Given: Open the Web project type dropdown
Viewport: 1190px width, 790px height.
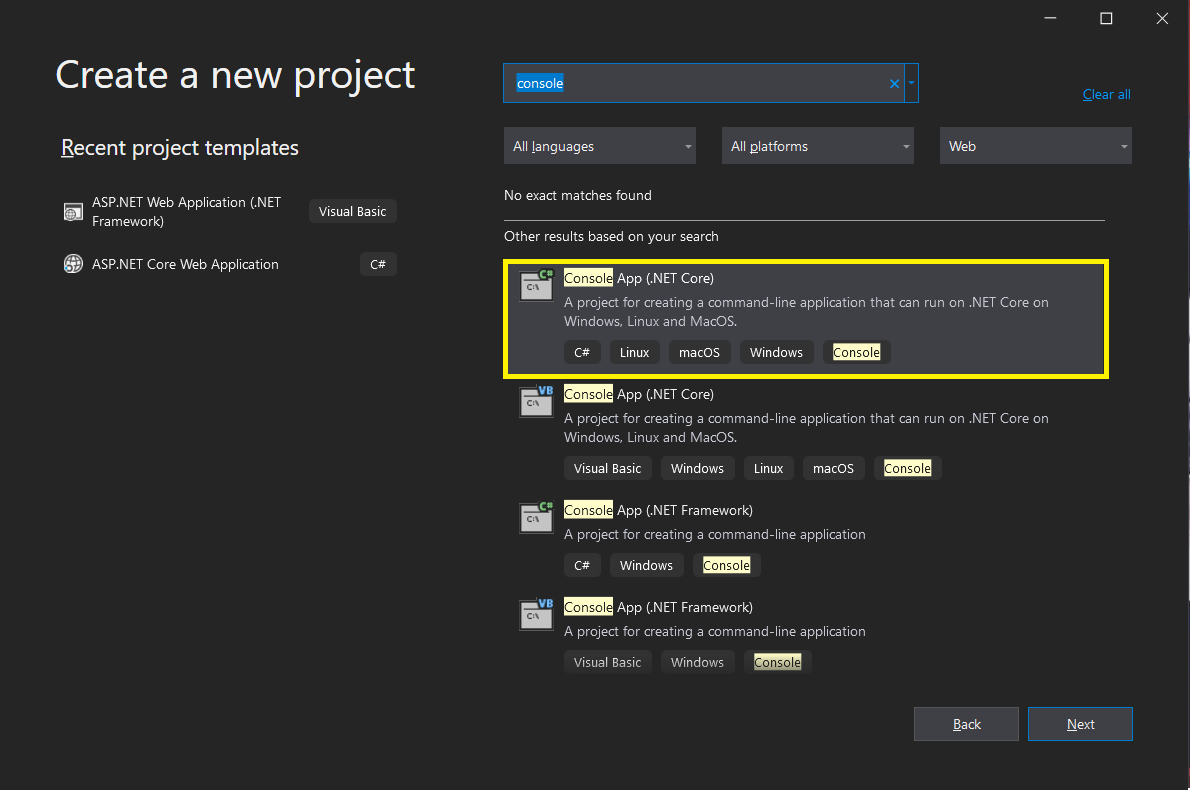Looking at the screenshot, I should (x=1035, y=146).
